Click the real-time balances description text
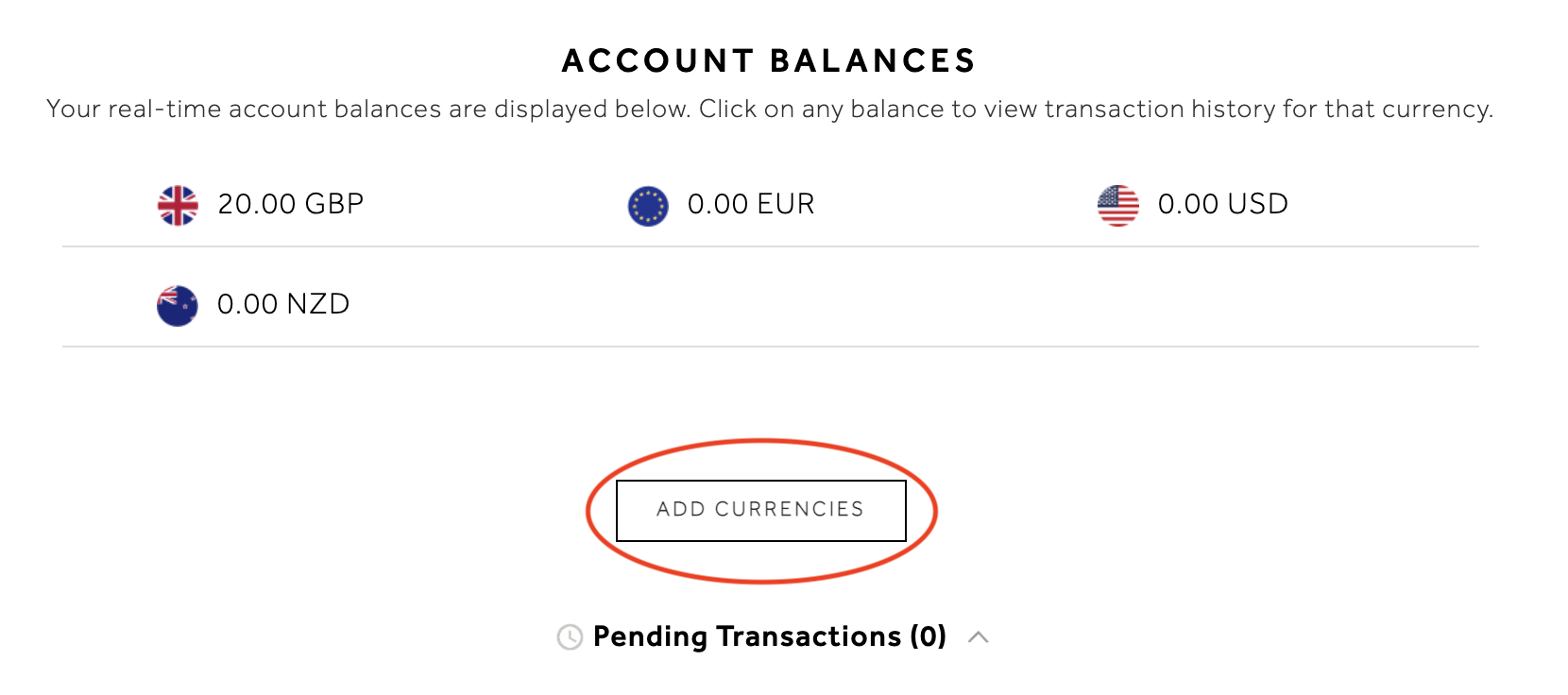Image resolution: width=1568 pixels, height=695 pixels. click(x=770, y=110)
